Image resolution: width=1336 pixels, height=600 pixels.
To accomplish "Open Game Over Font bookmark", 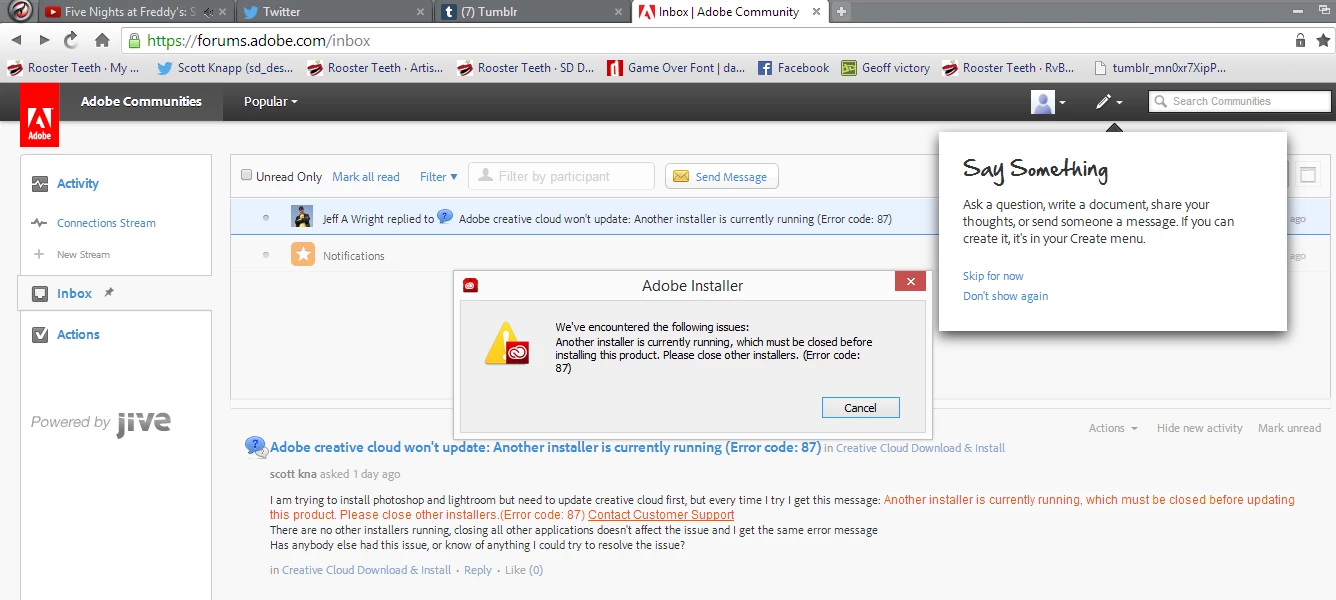I will pos(676,68).
